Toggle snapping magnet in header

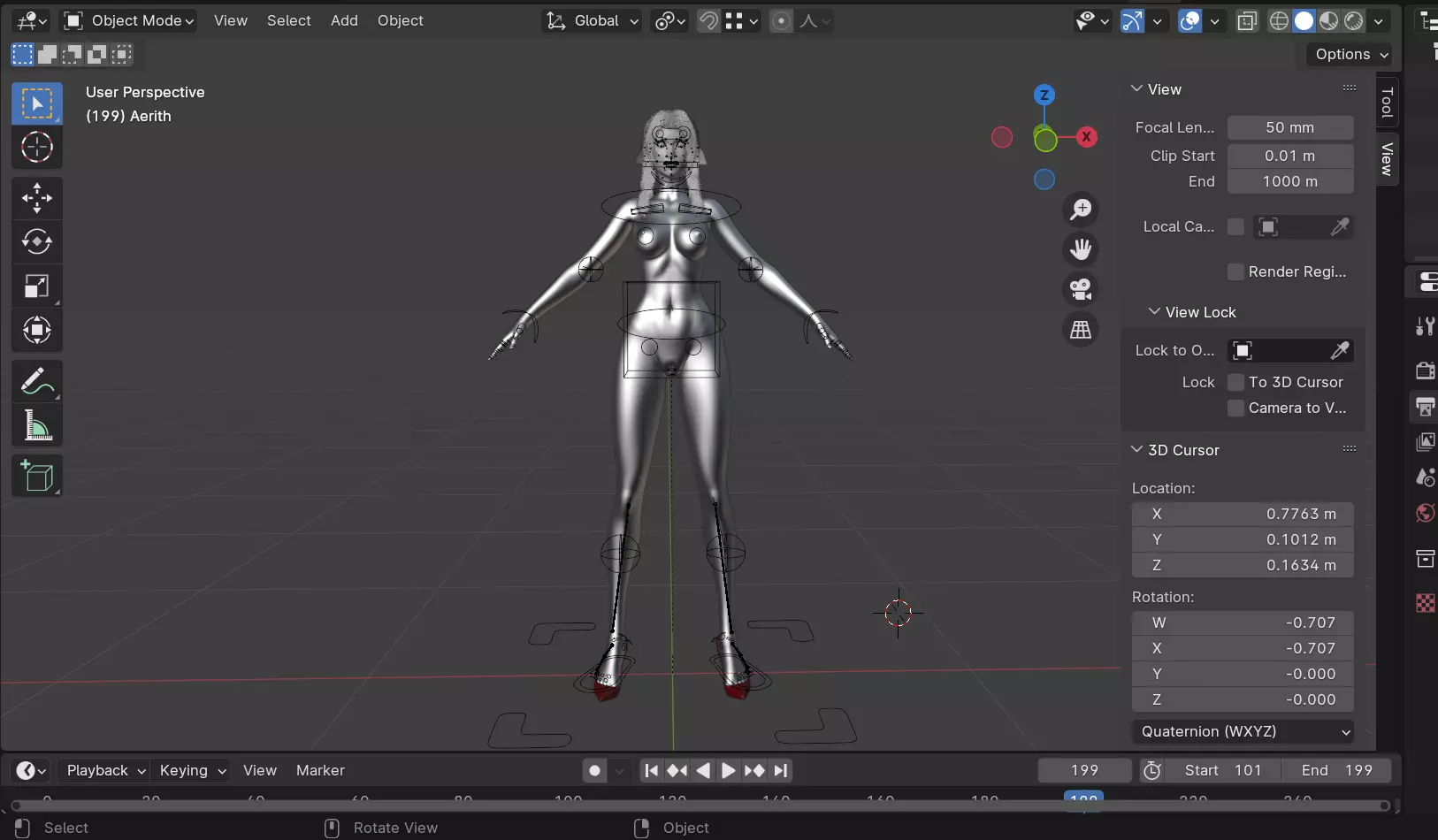708,20
